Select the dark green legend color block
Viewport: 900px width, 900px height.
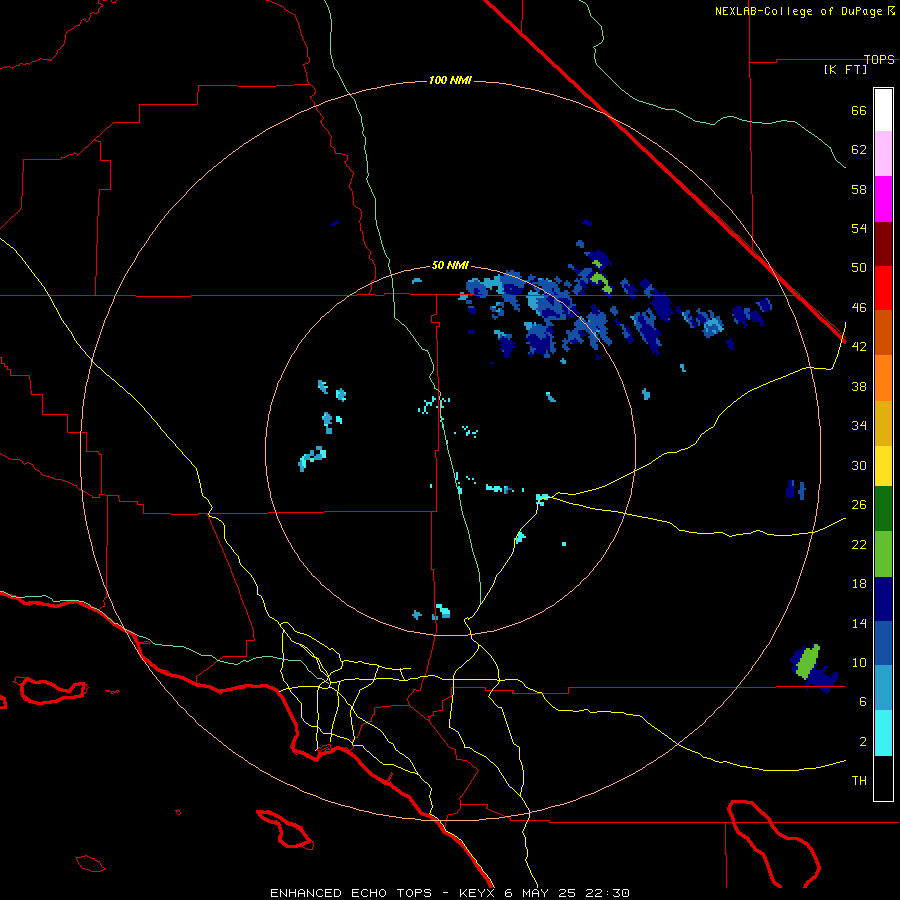883,509
